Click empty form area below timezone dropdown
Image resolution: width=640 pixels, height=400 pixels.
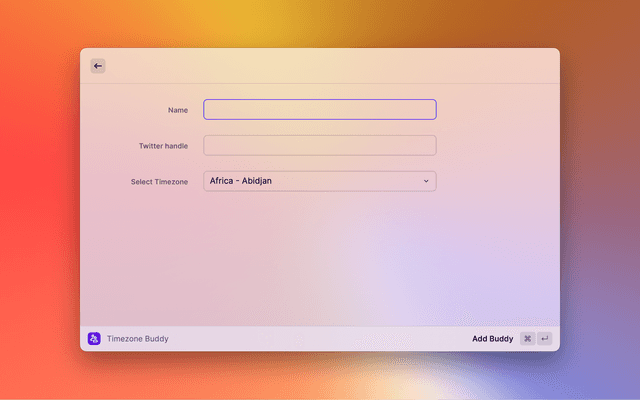(x=320, y=260)
